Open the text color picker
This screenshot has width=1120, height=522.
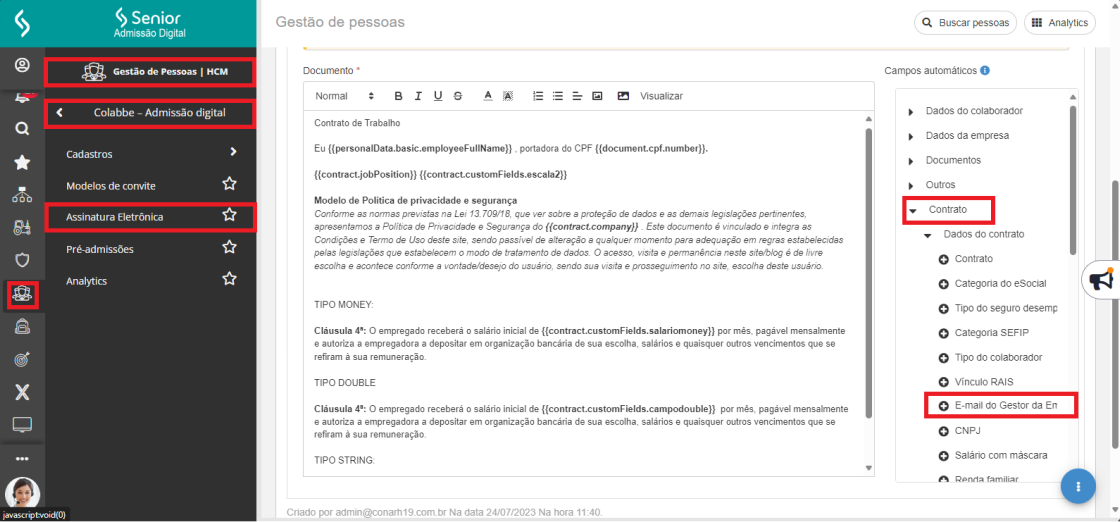[489, 96]
